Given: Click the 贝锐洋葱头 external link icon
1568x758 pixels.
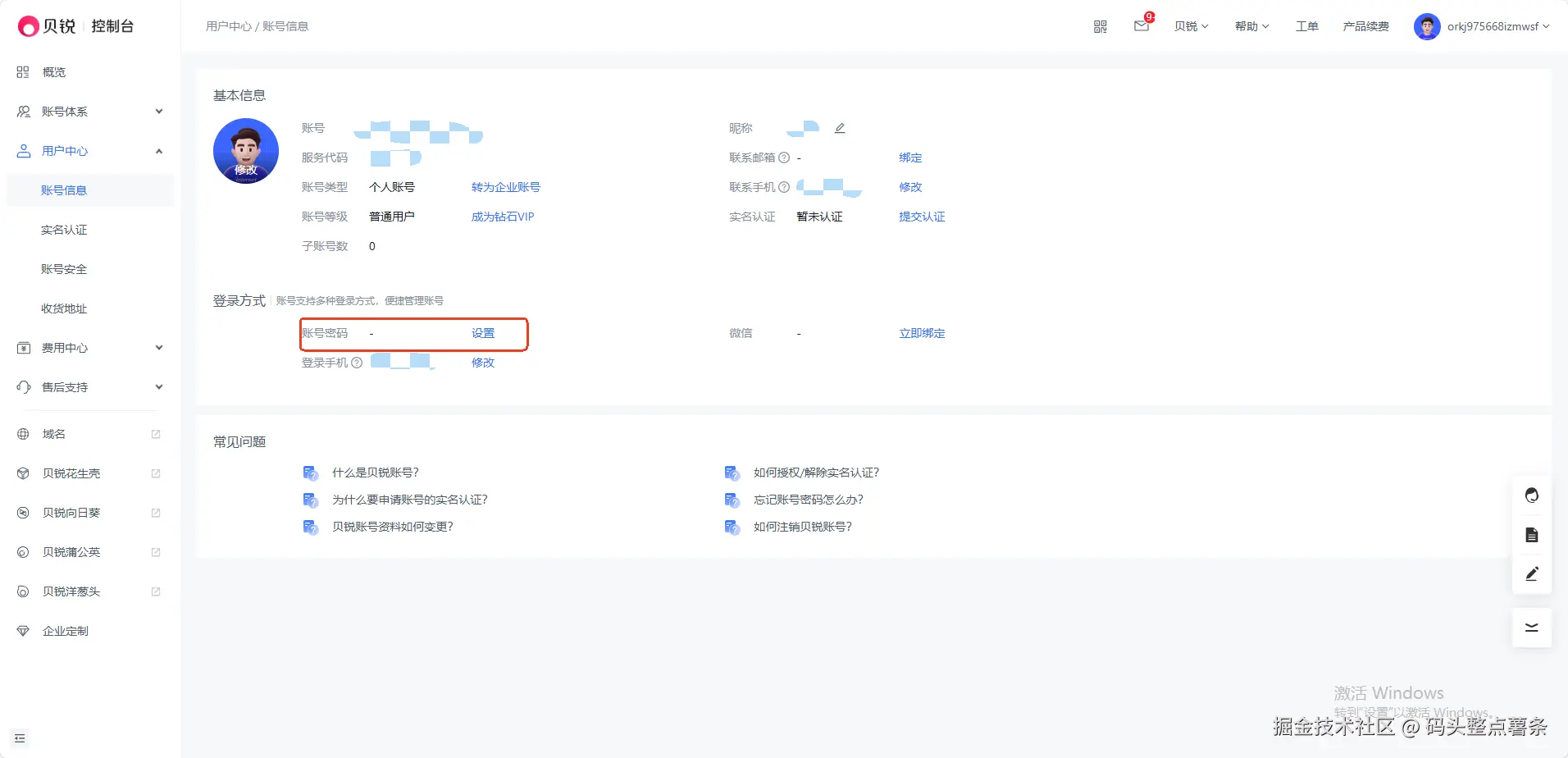Looking at the screenshot, I should pos(156,591).
